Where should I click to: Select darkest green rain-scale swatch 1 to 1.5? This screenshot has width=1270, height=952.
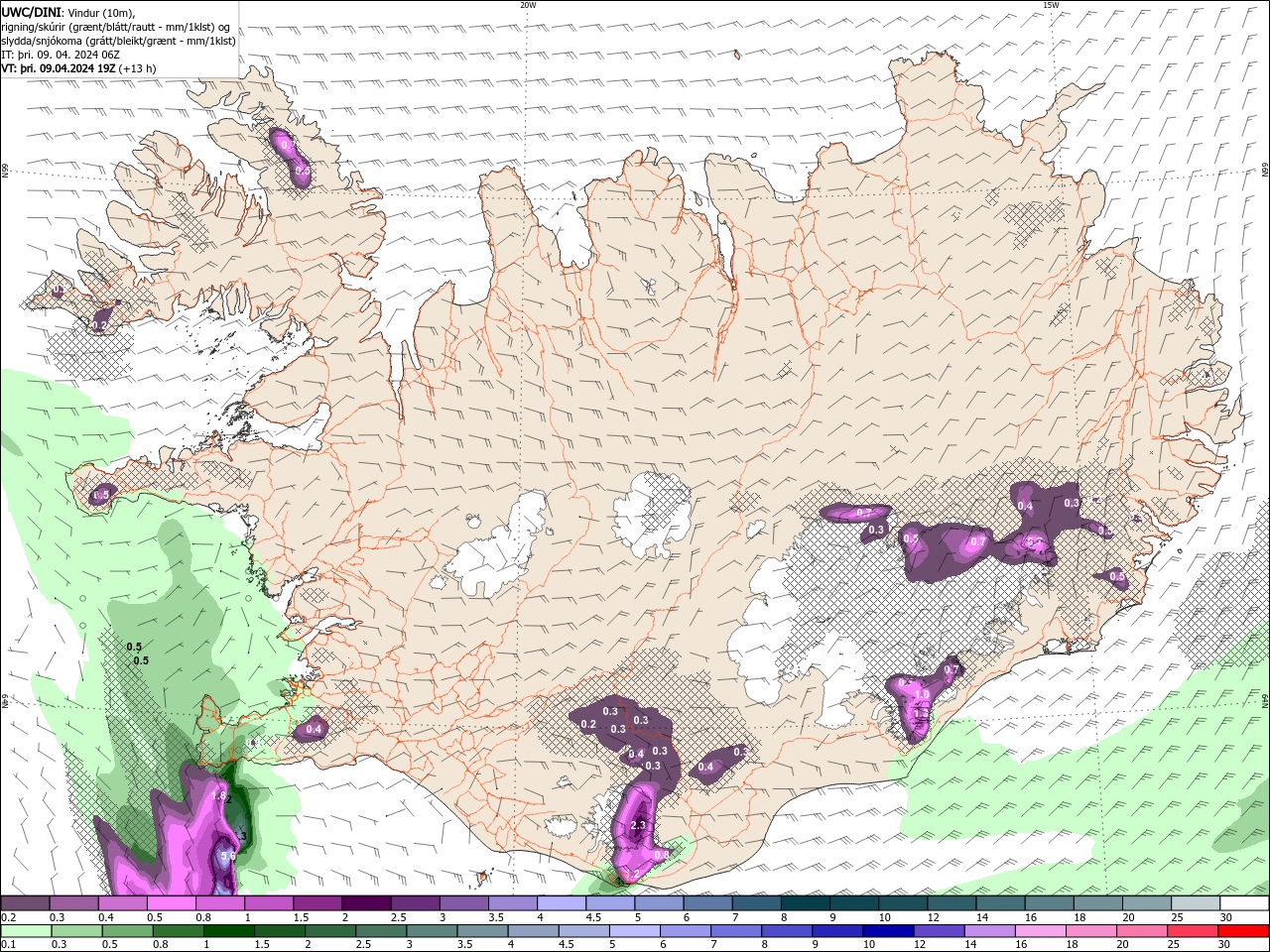[x=228, y=931]
